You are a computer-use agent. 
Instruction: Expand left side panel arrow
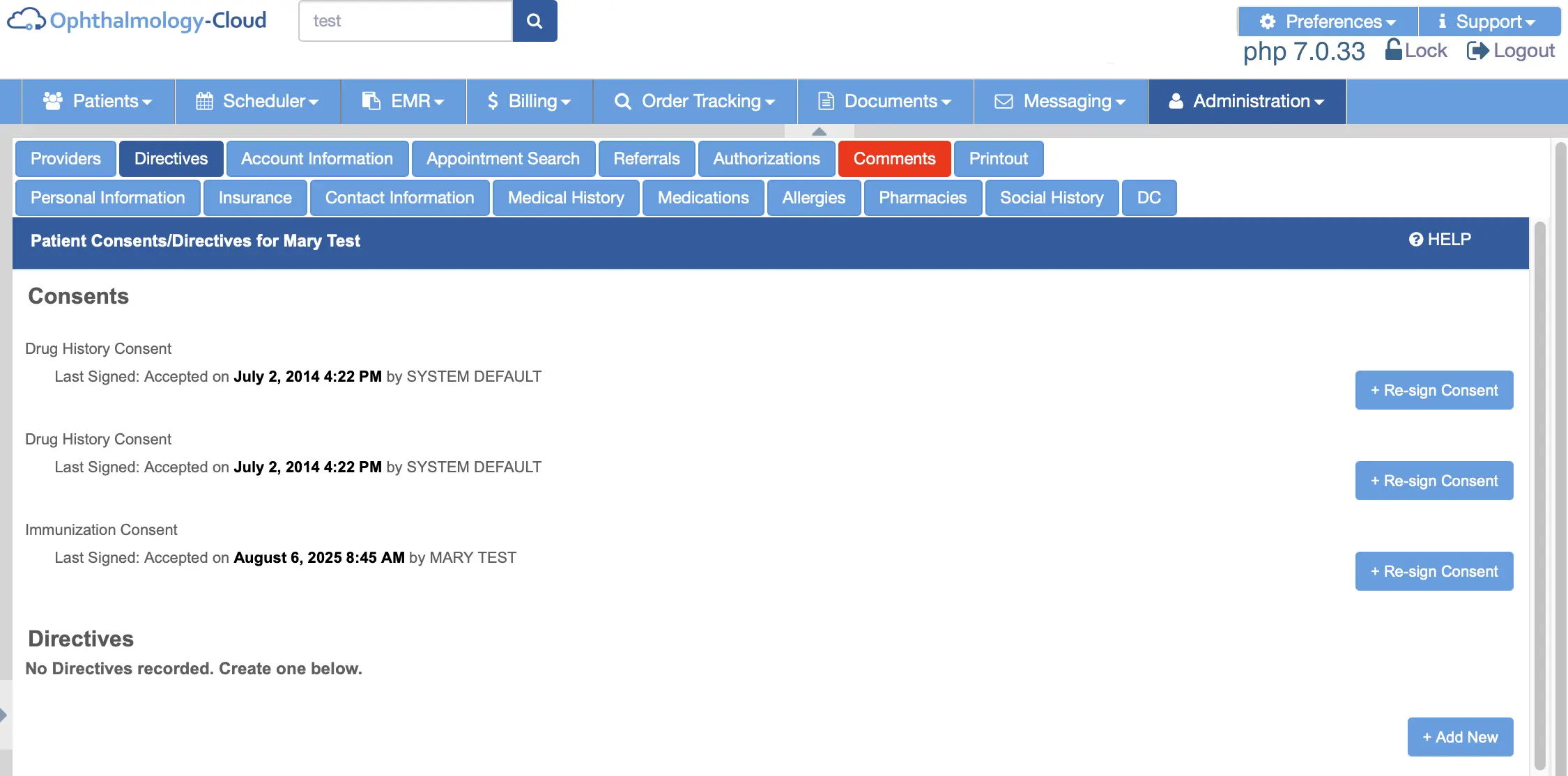click(4, 715)
